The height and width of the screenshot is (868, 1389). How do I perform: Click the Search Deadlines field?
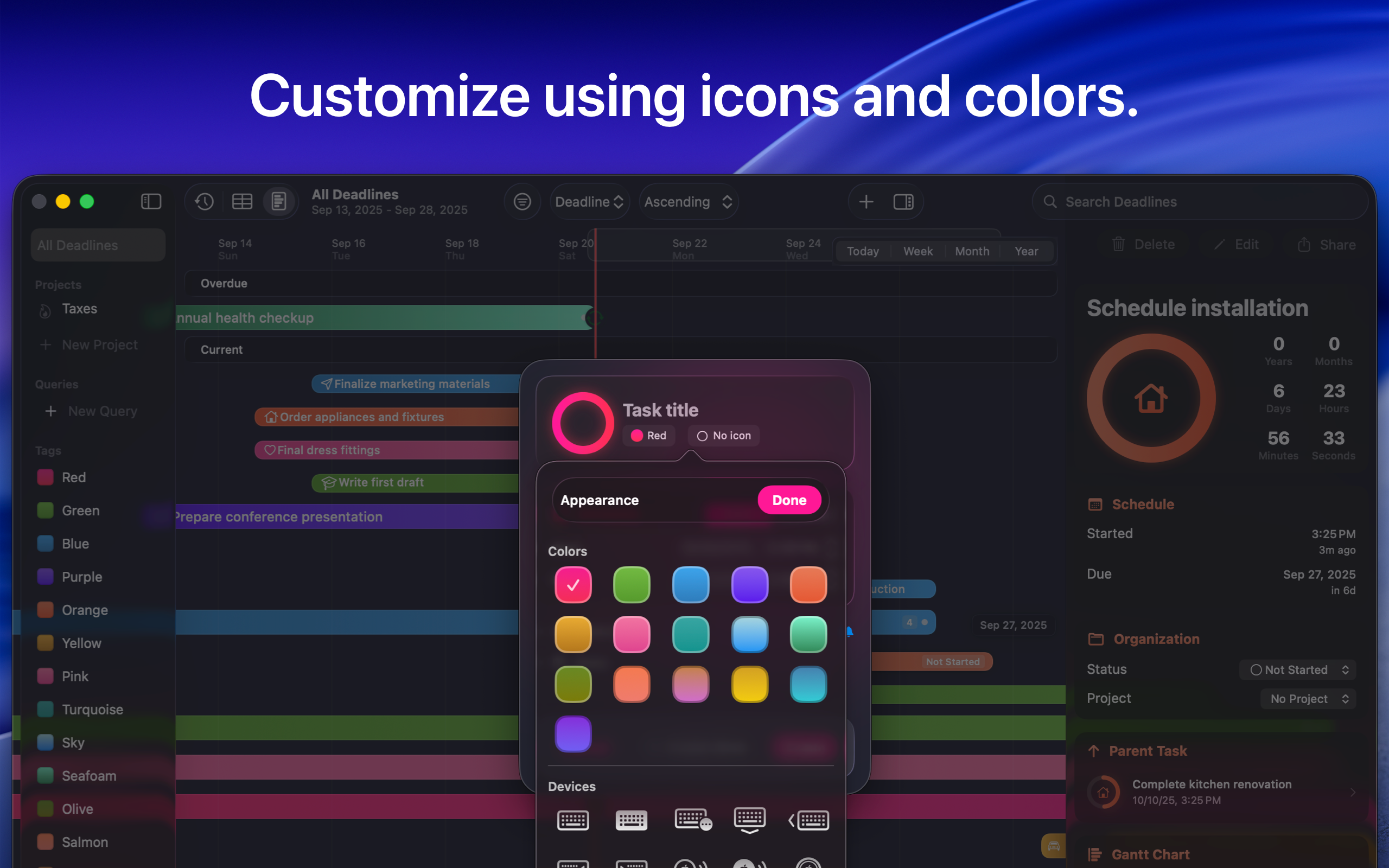(1200, 201)
